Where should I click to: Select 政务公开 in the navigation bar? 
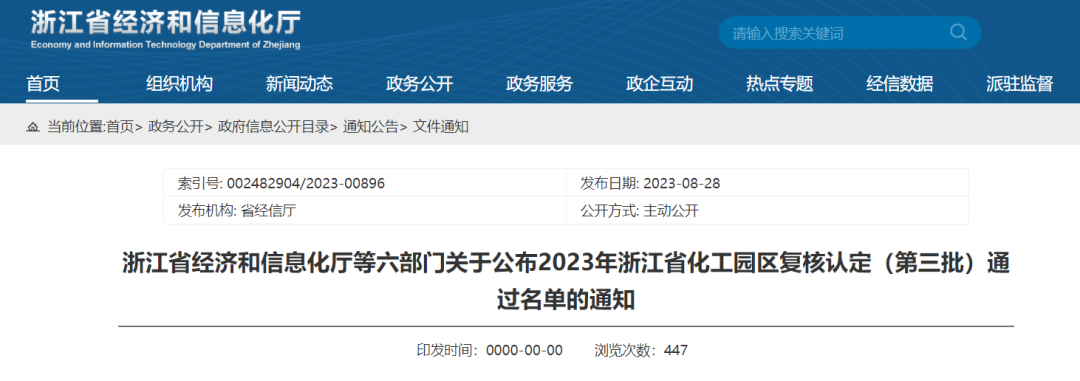point(419,84)
